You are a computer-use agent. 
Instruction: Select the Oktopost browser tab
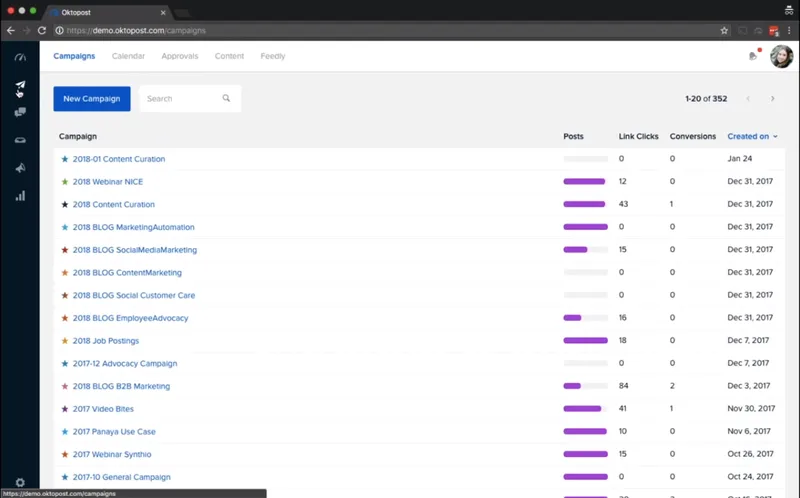tap(107, 12)
